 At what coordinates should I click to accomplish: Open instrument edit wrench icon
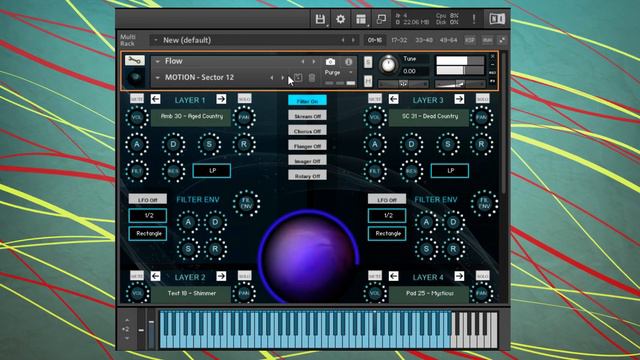point(135,60)
